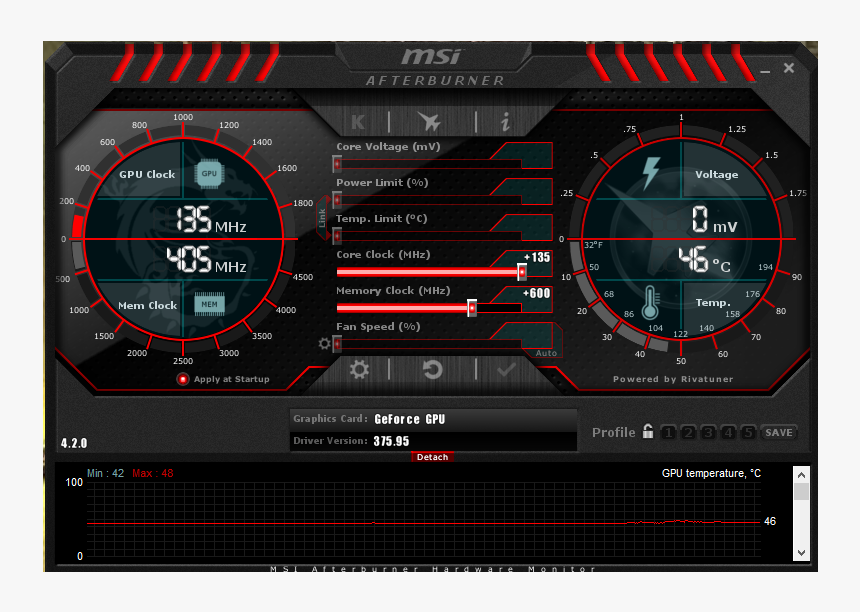This screenshot has width=860, height=612.
Task: Click the Max : 48 value
Action: 153,473
